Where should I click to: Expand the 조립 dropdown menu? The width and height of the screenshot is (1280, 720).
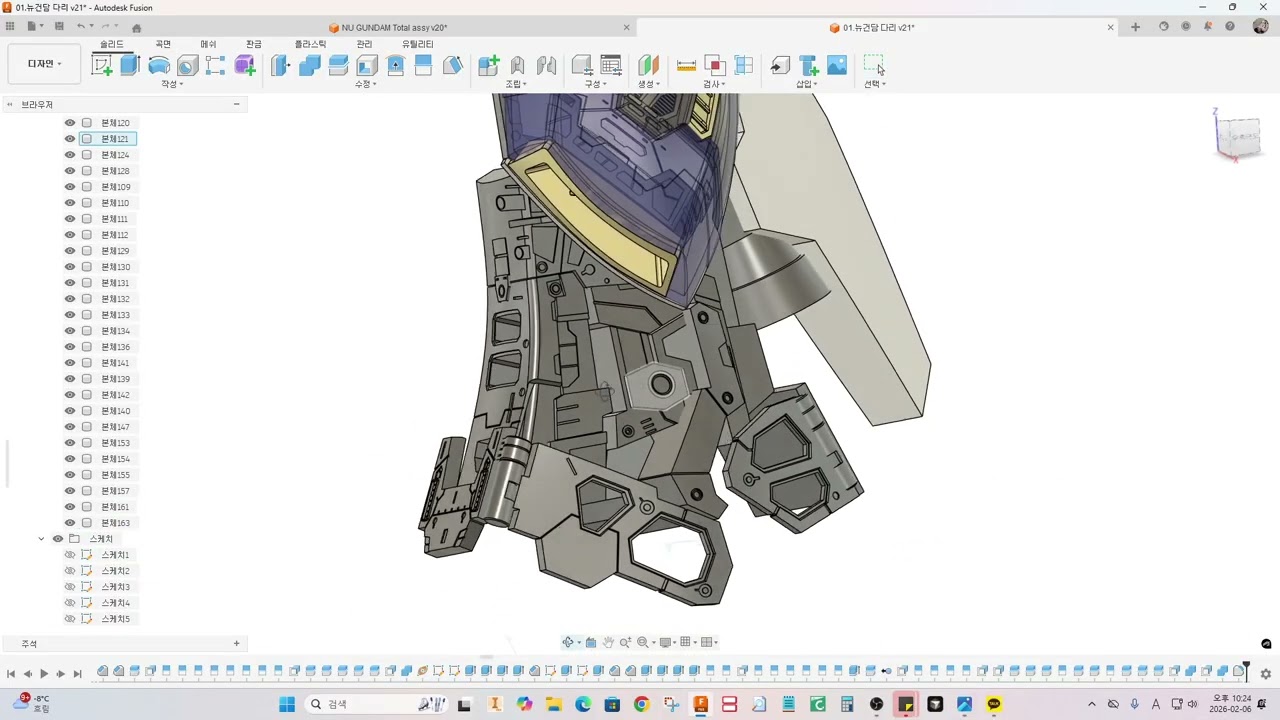pyautogui.click(x=516, y=84)
